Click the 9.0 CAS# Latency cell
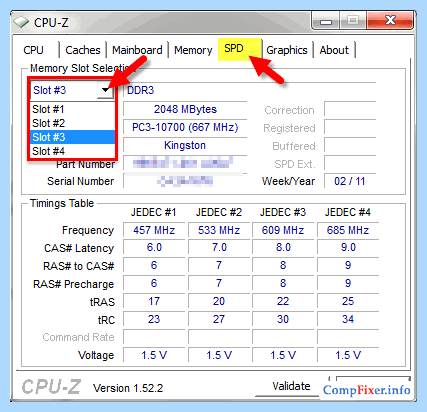 point(348,248)
